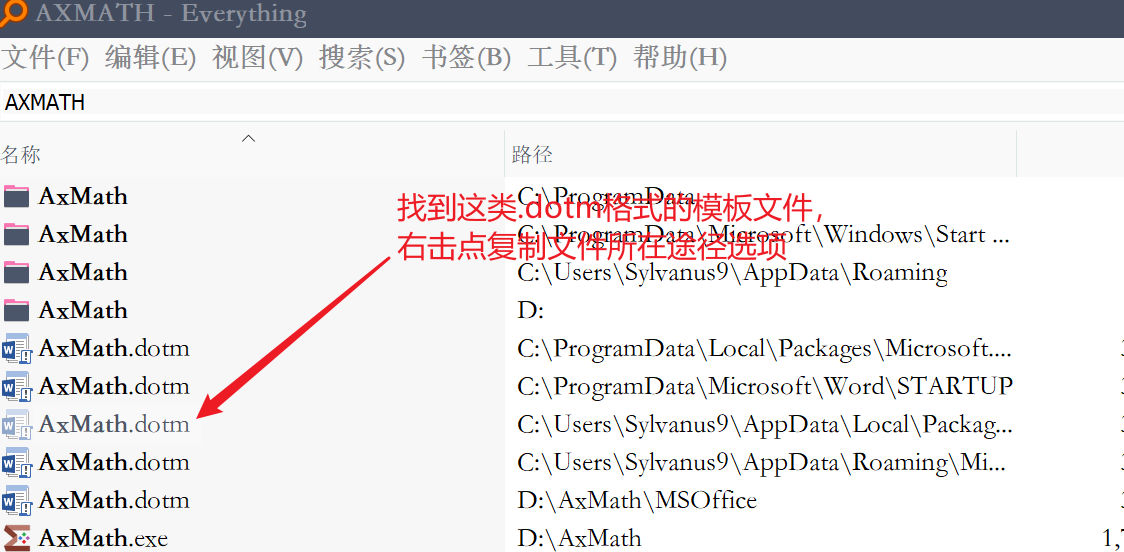Click path C:\ProgramData\Local\Packages\Microsoft....
Viewport: 1124px width, 552px height.
coord(764,348)
